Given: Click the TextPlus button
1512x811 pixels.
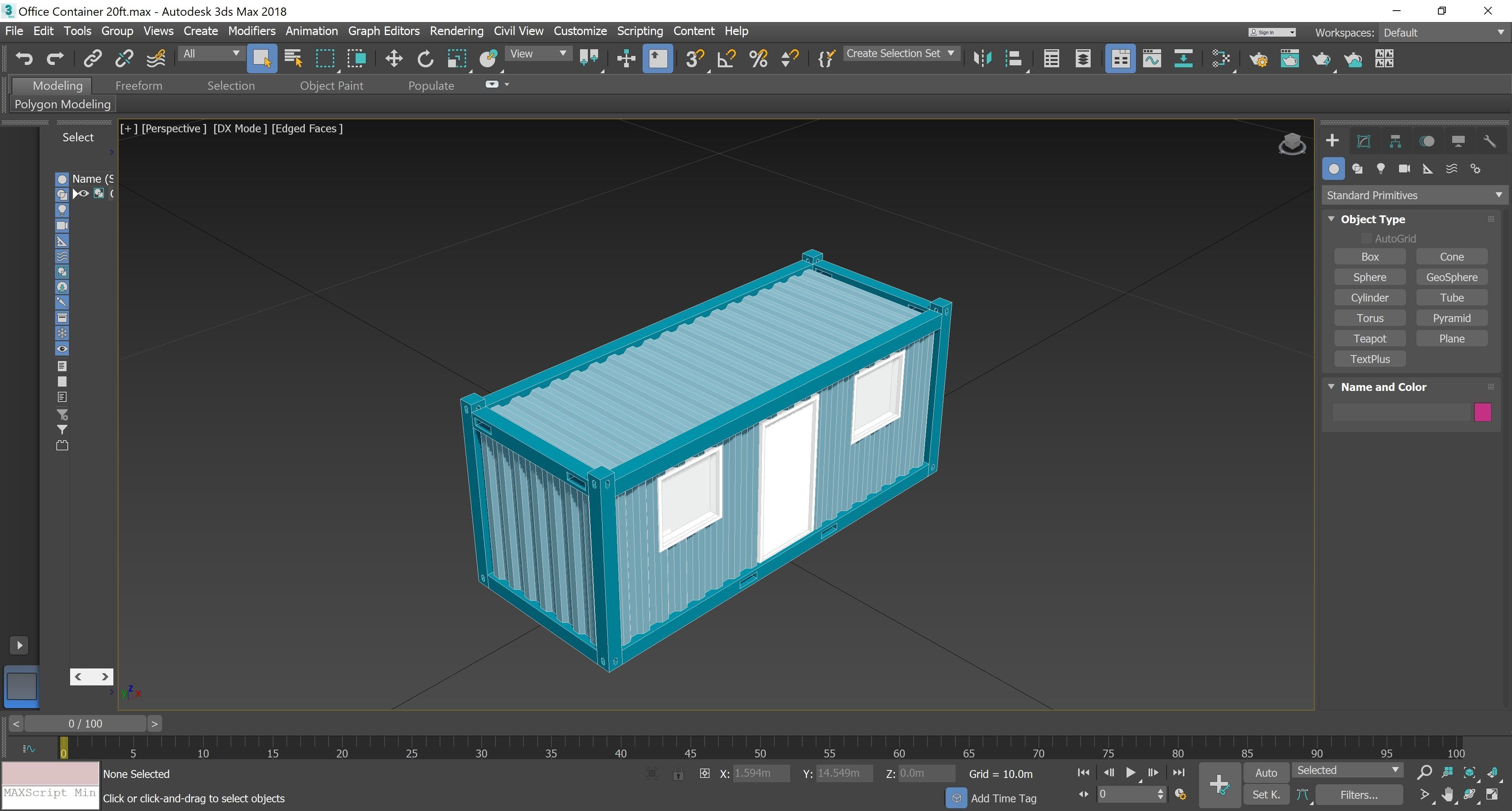Looking at the screenshot, I should click(x=1369, y=359).
